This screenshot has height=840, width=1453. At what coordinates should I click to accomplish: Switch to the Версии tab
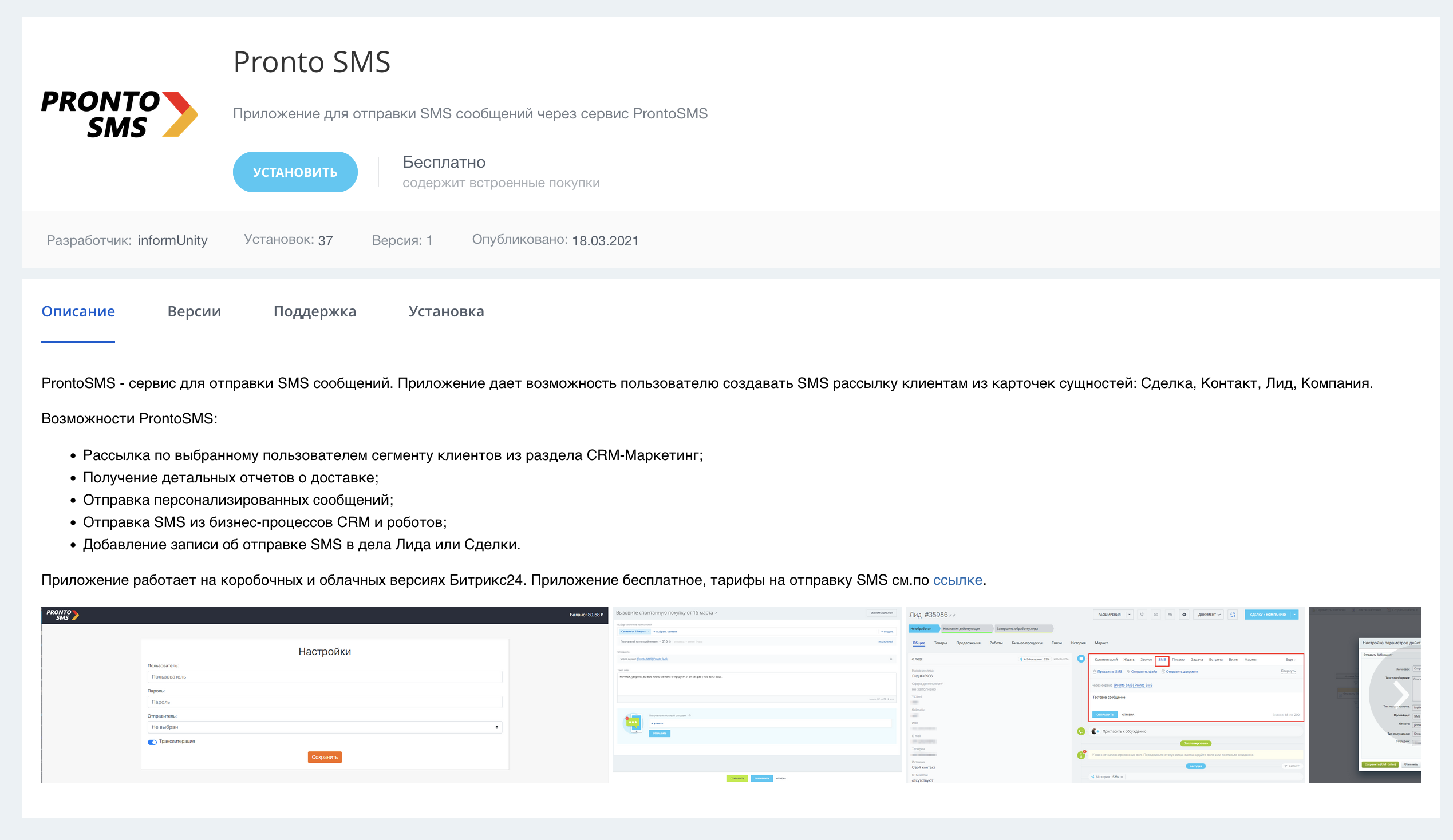tap(194, 311)
